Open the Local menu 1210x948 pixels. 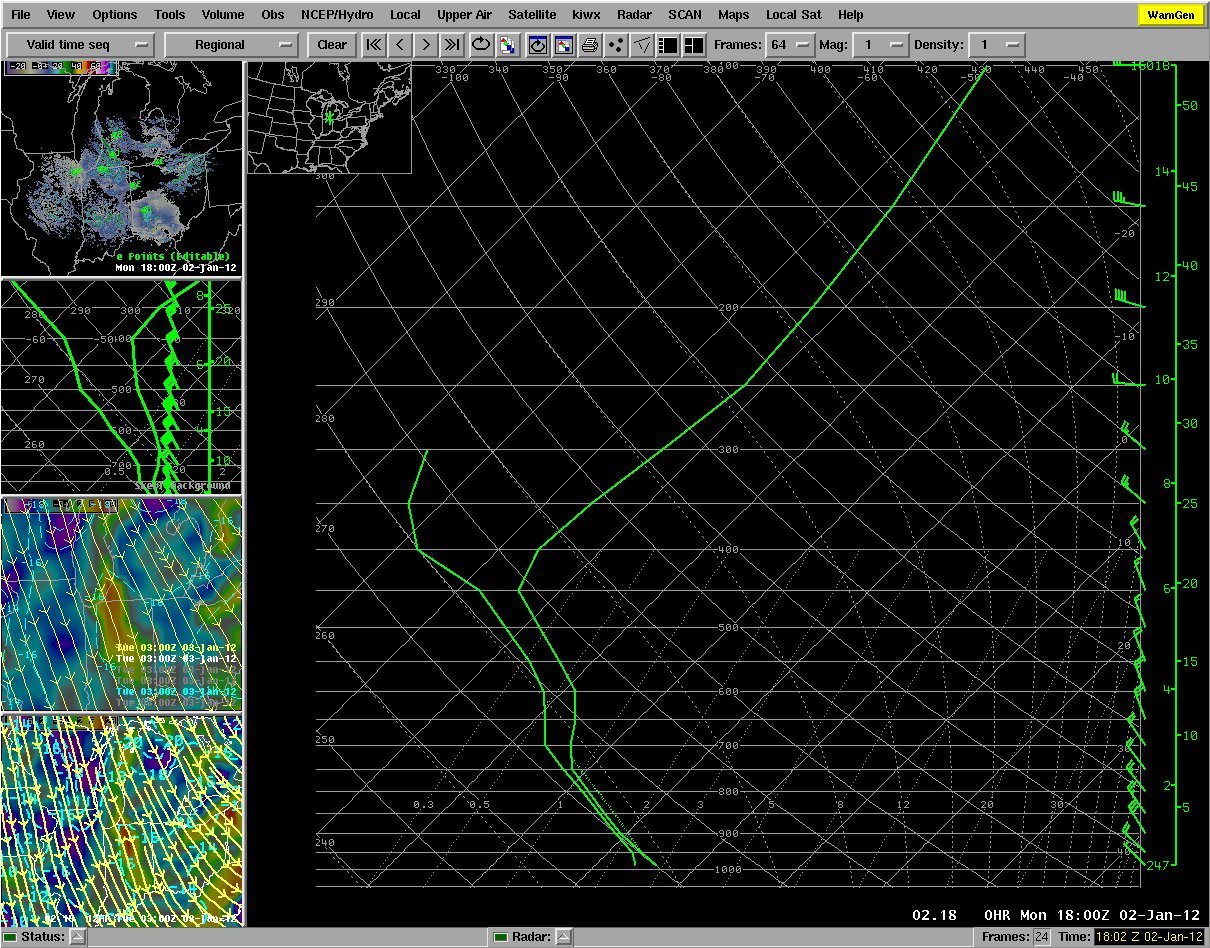click(405, 15)
